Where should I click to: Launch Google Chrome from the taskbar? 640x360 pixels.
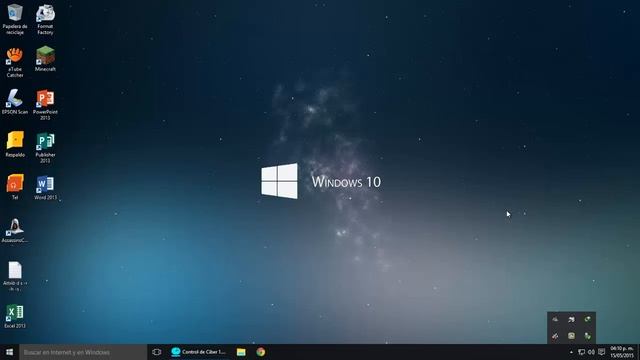click(x=261, y=352)
